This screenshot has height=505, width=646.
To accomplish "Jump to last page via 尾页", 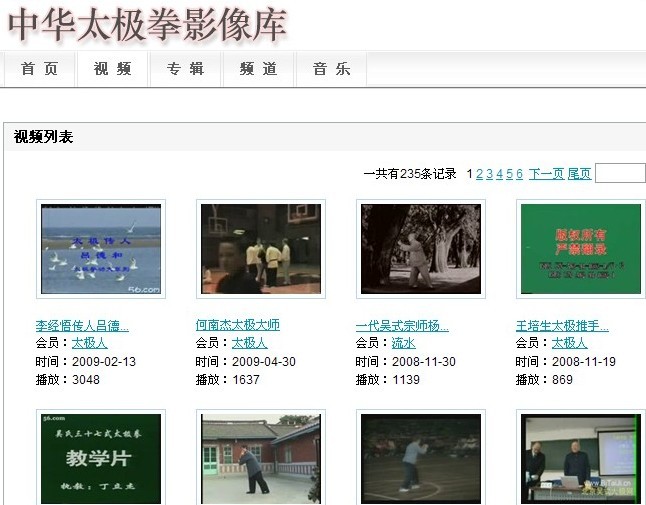I will tap(579, 174).
